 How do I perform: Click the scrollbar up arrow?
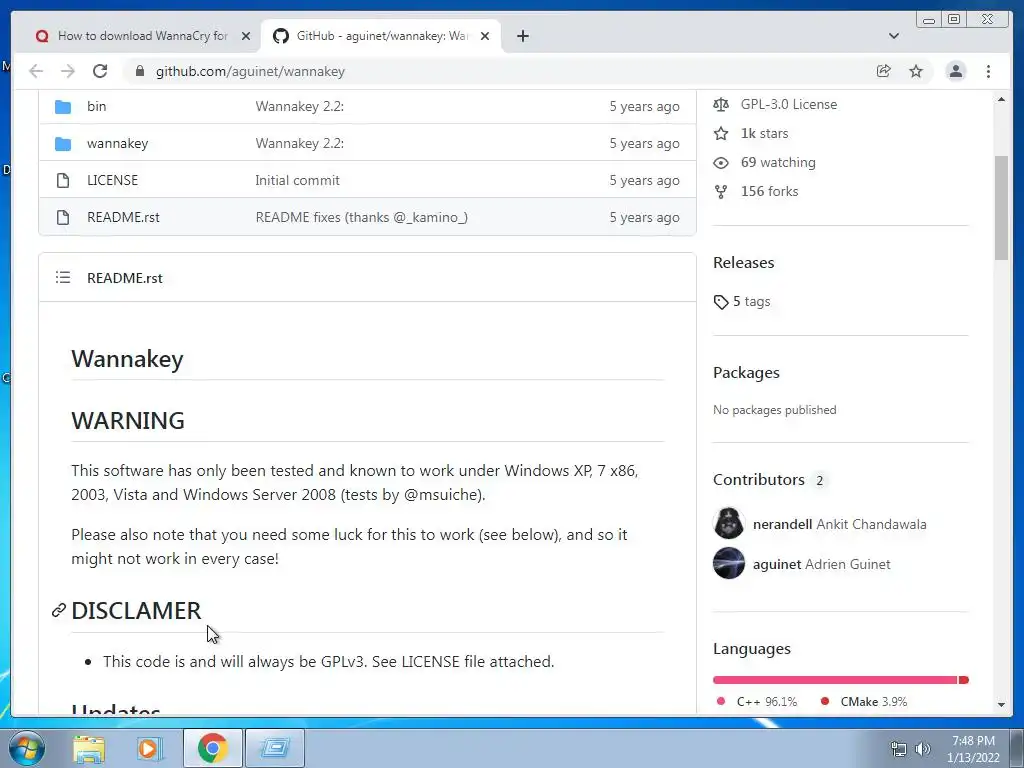tap(1001, 99)
